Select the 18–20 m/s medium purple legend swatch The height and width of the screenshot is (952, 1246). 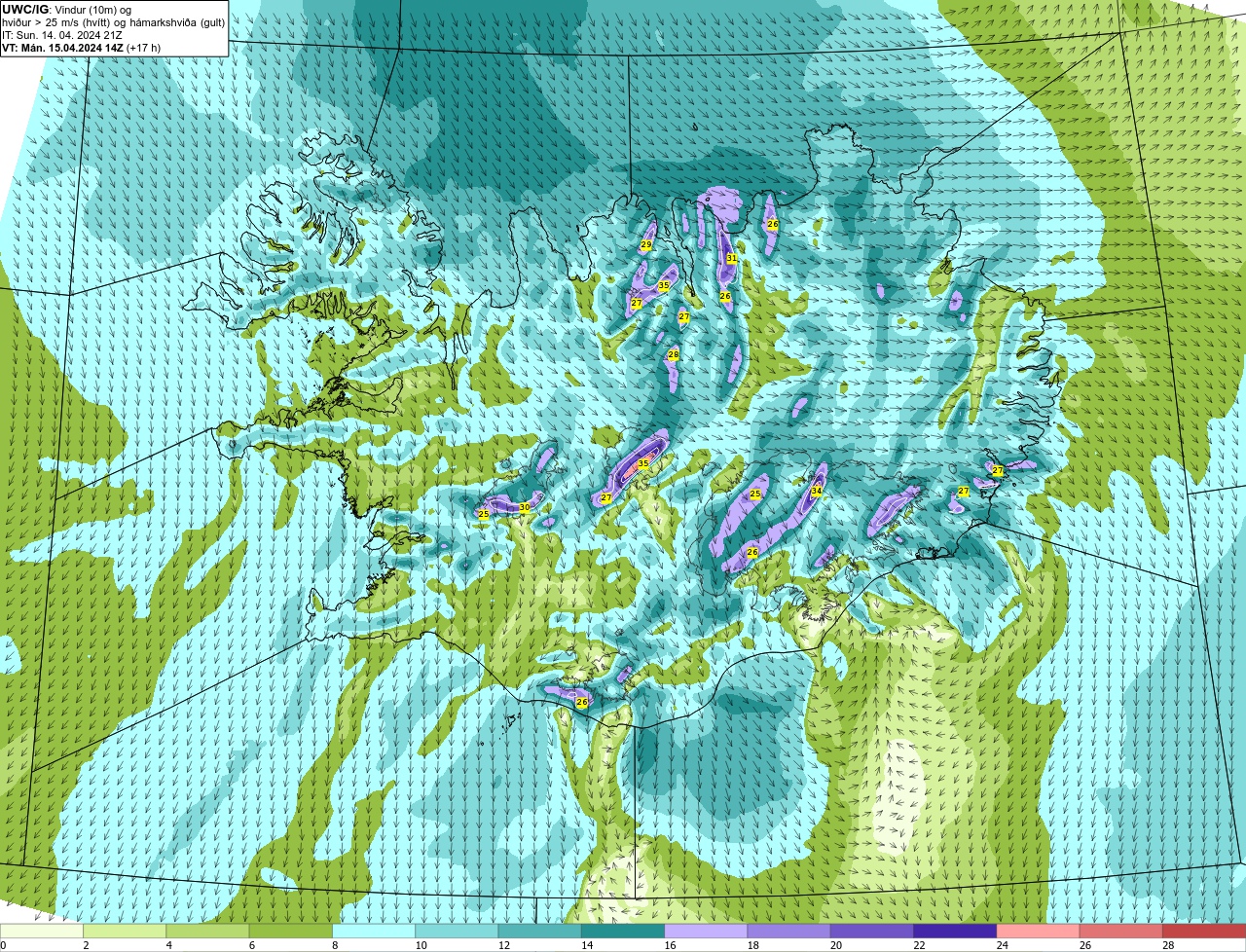[789, 931]
